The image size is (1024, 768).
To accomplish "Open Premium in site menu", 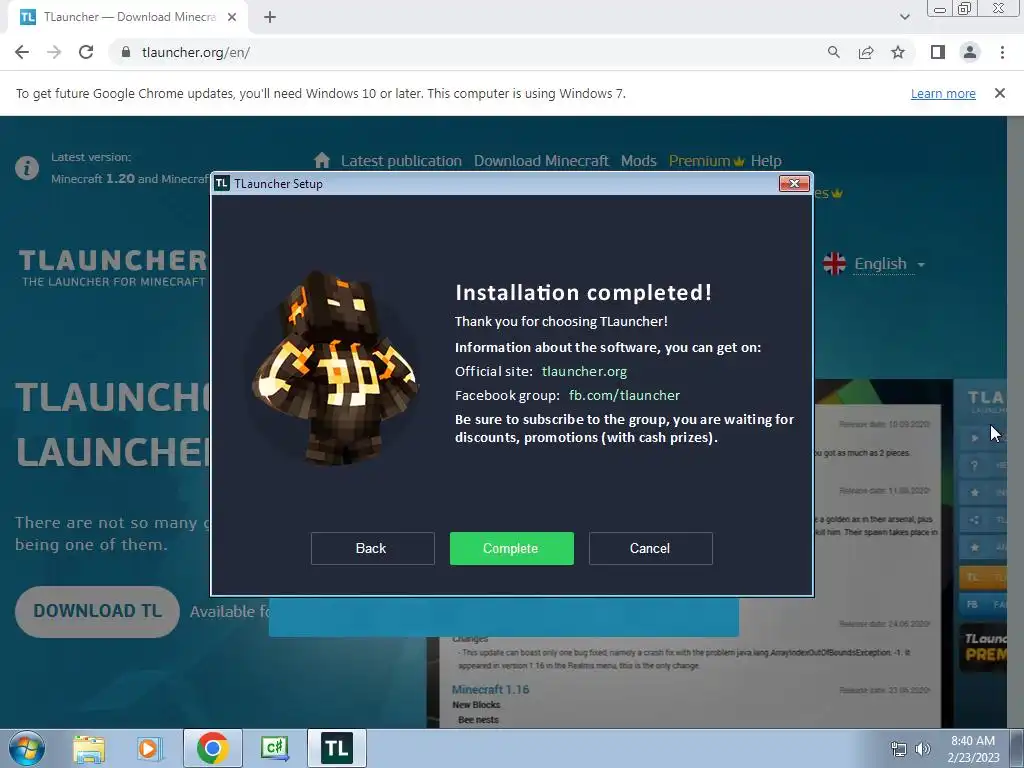I will (x=706, y=161).
